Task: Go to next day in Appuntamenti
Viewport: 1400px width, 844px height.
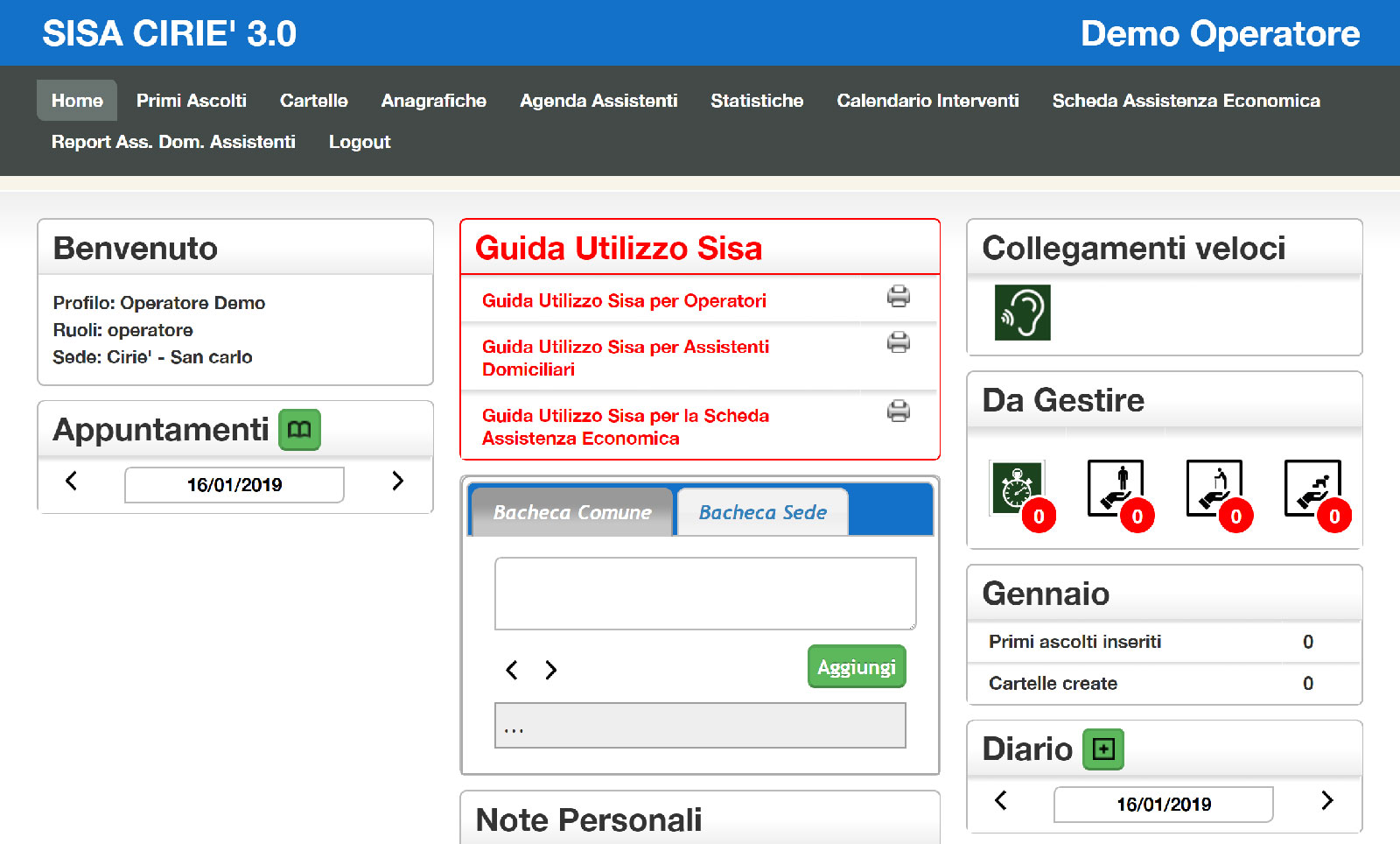Action: (x=397, y=481)
